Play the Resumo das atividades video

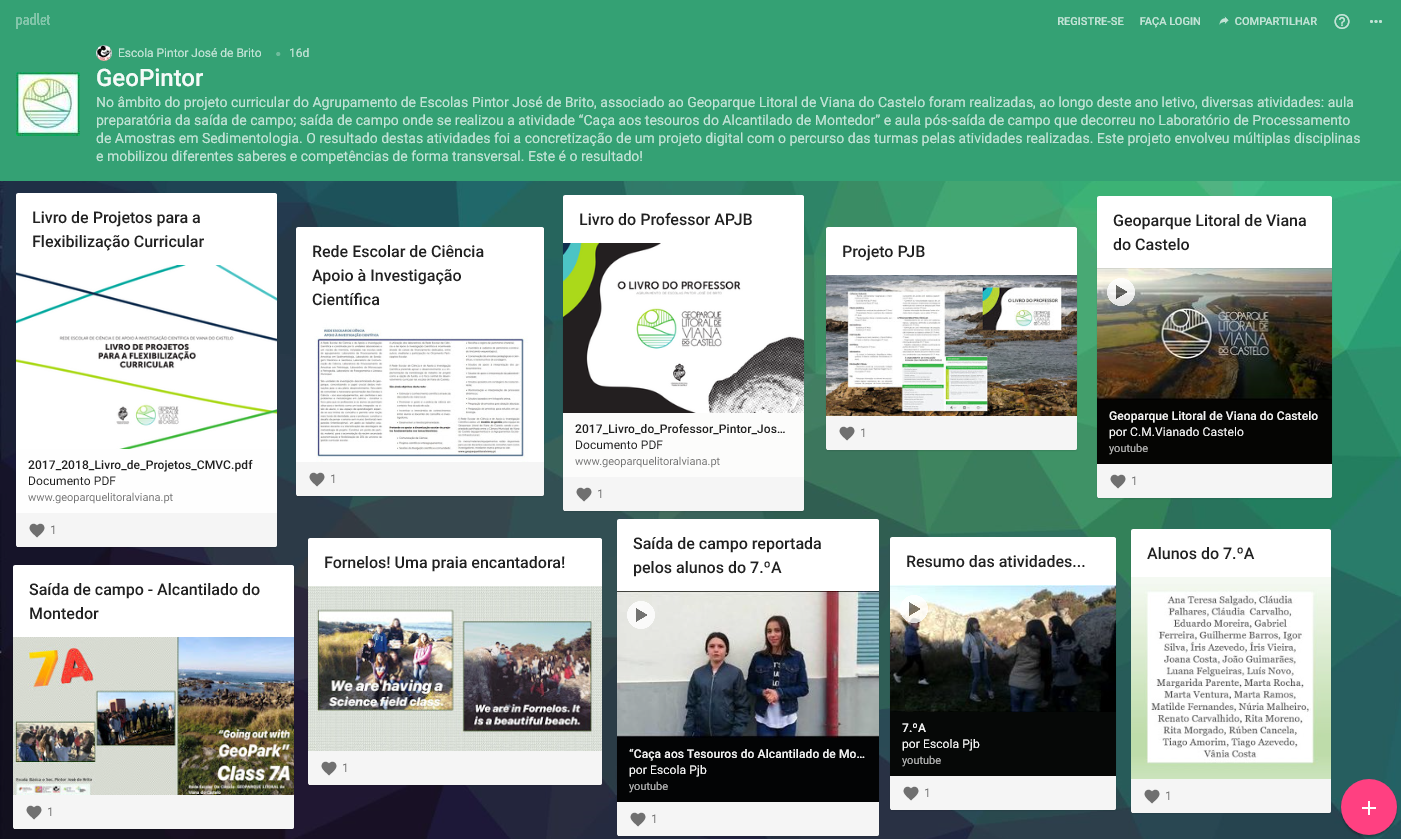tap(914, 609)
